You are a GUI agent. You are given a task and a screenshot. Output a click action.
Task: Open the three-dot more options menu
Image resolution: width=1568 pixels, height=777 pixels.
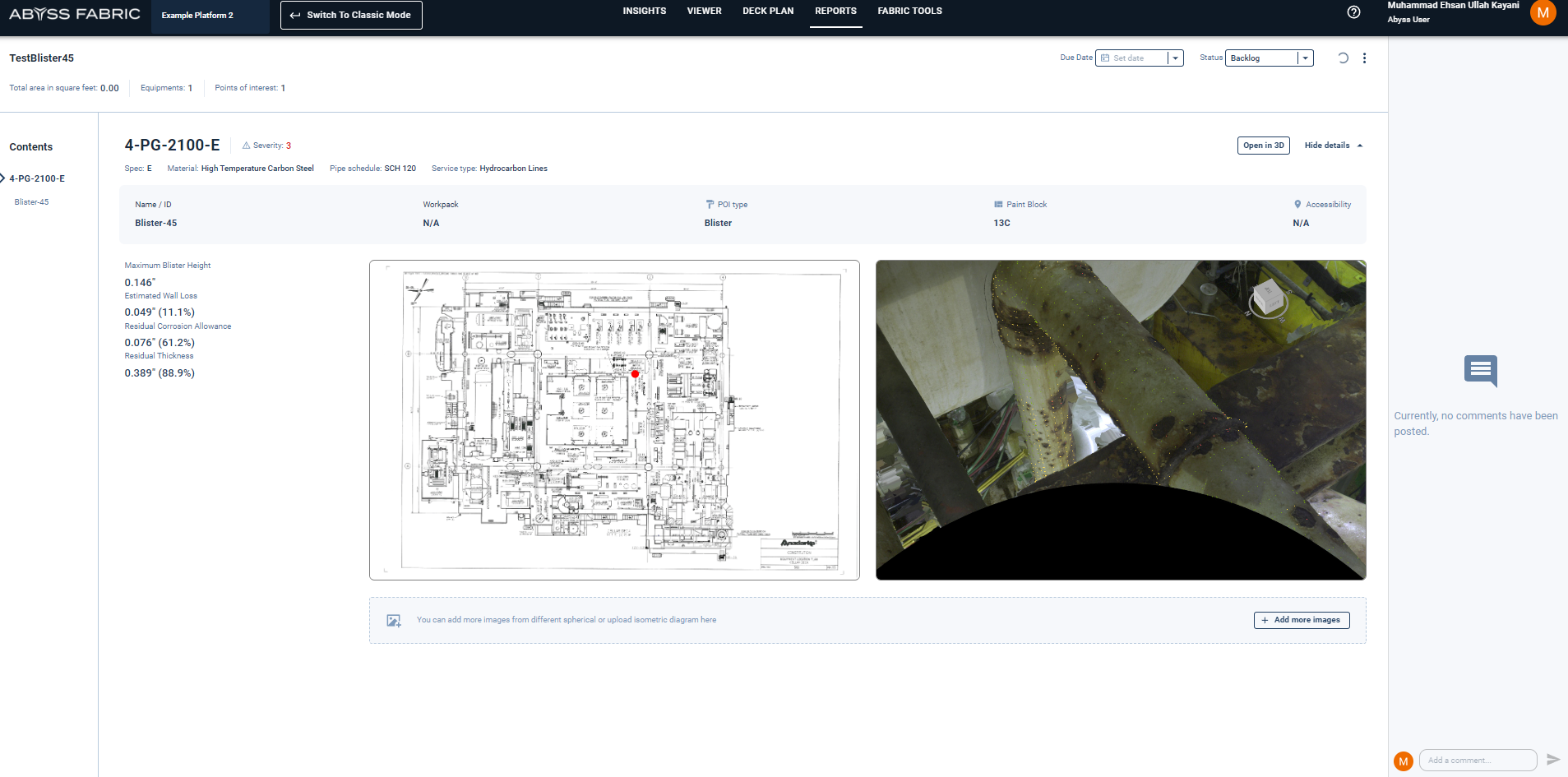click(1364, 58)
